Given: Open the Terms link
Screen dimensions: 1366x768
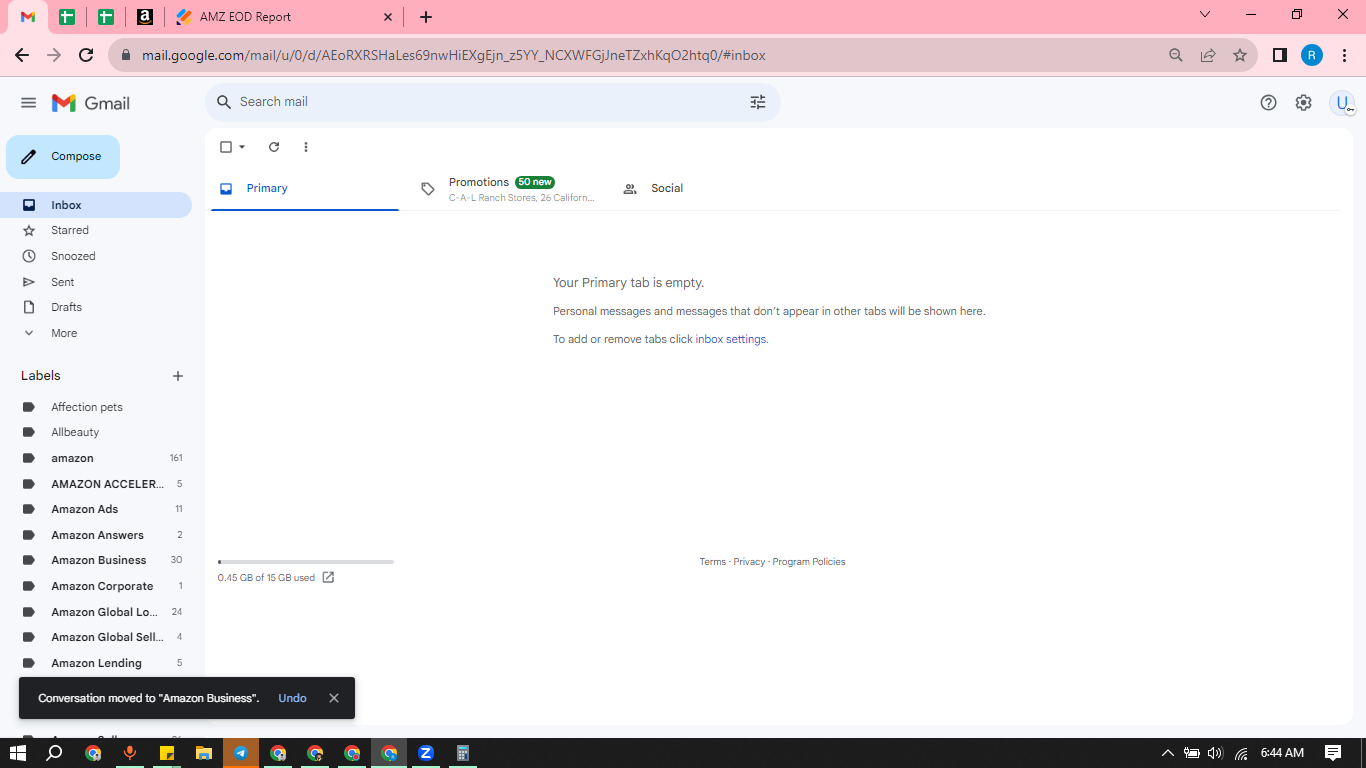Looking at the screenshot, I should [x=713, y=562].
